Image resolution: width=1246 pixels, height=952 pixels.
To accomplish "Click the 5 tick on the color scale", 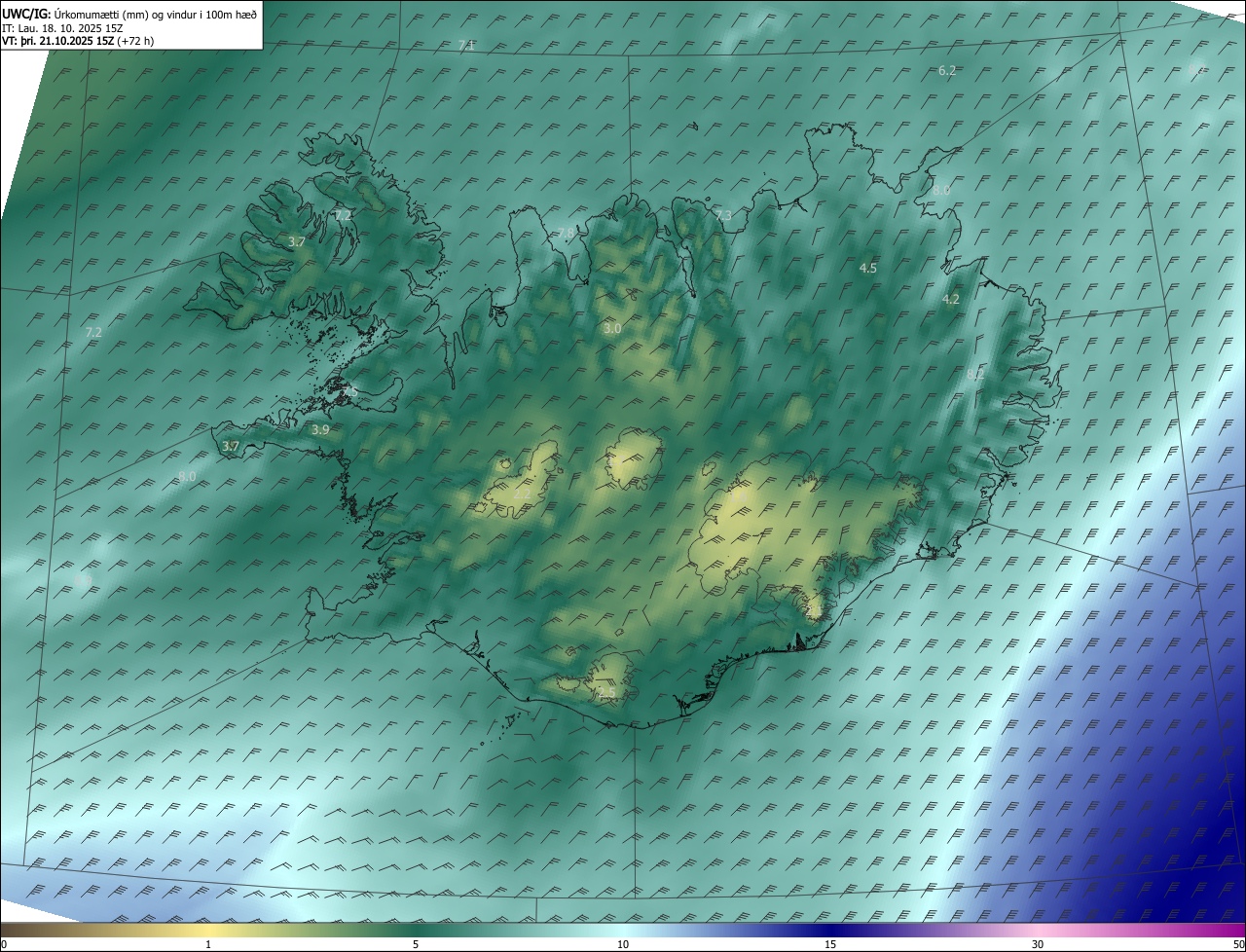I will pyautogui.click(x=416, y=944).
